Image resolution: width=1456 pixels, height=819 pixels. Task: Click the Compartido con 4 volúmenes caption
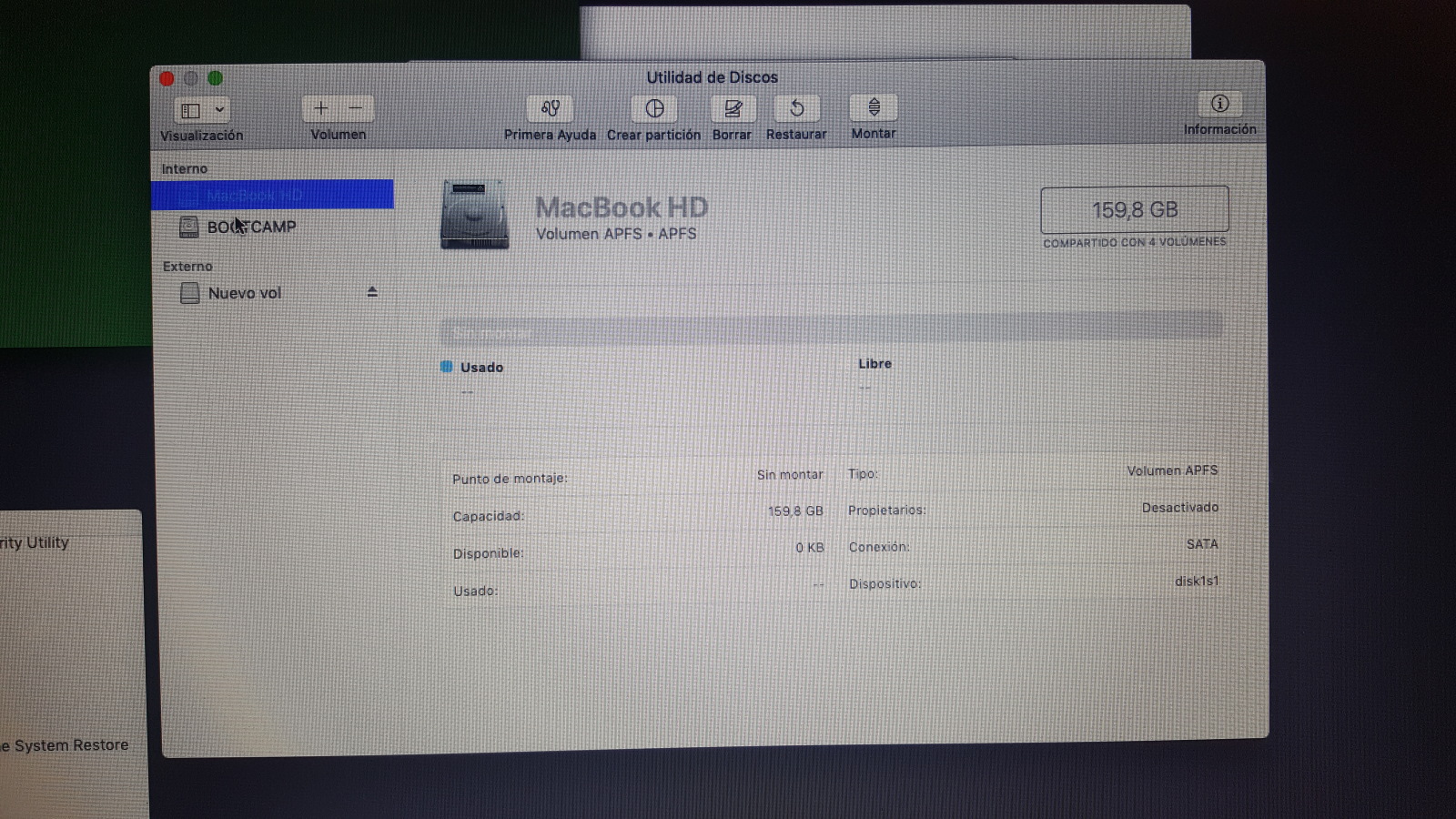[x=1135, y=242]
